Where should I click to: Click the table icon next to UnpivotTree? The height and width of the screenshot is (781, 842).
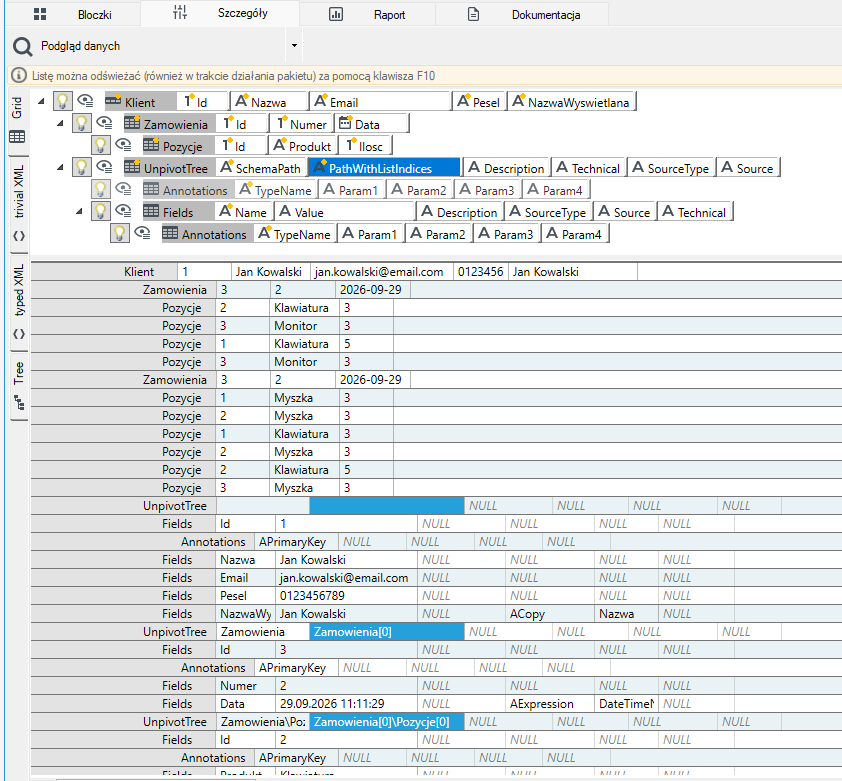point(132,167)
